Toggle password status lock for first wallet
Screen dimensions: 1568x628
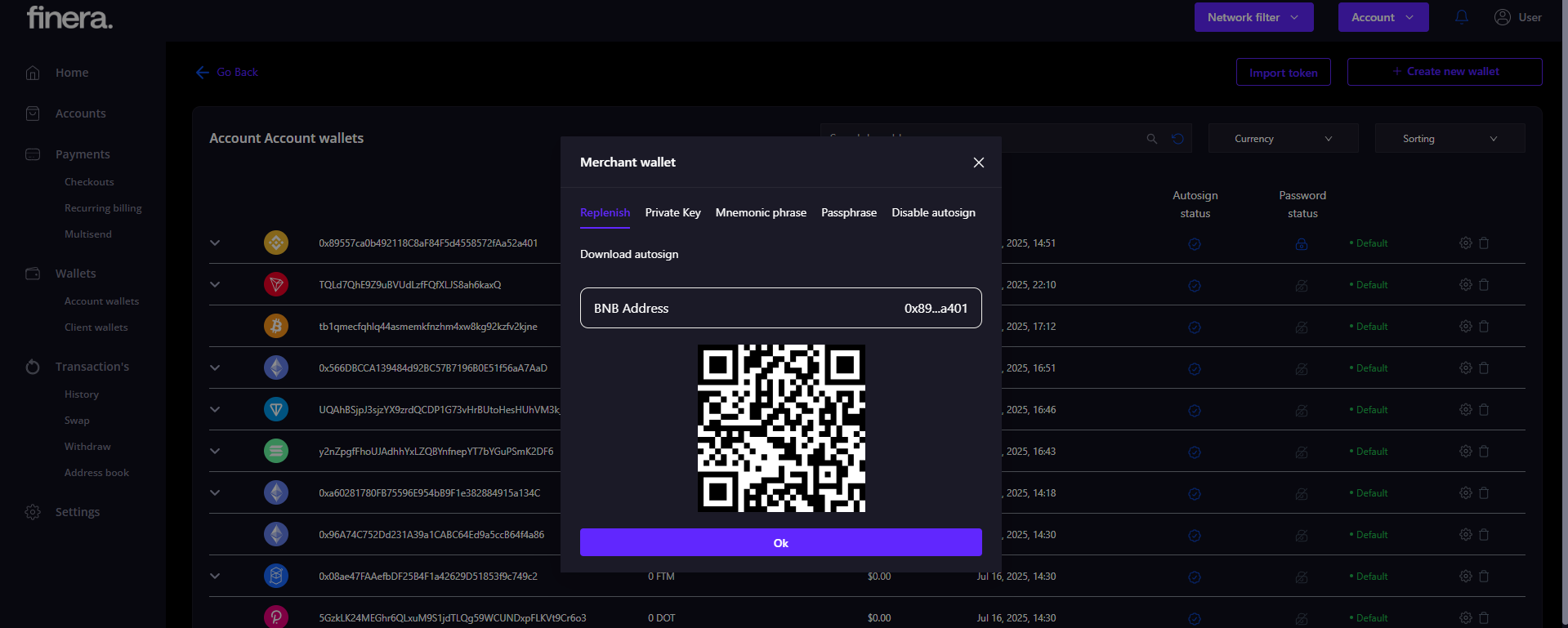(x=1302, y=244)
